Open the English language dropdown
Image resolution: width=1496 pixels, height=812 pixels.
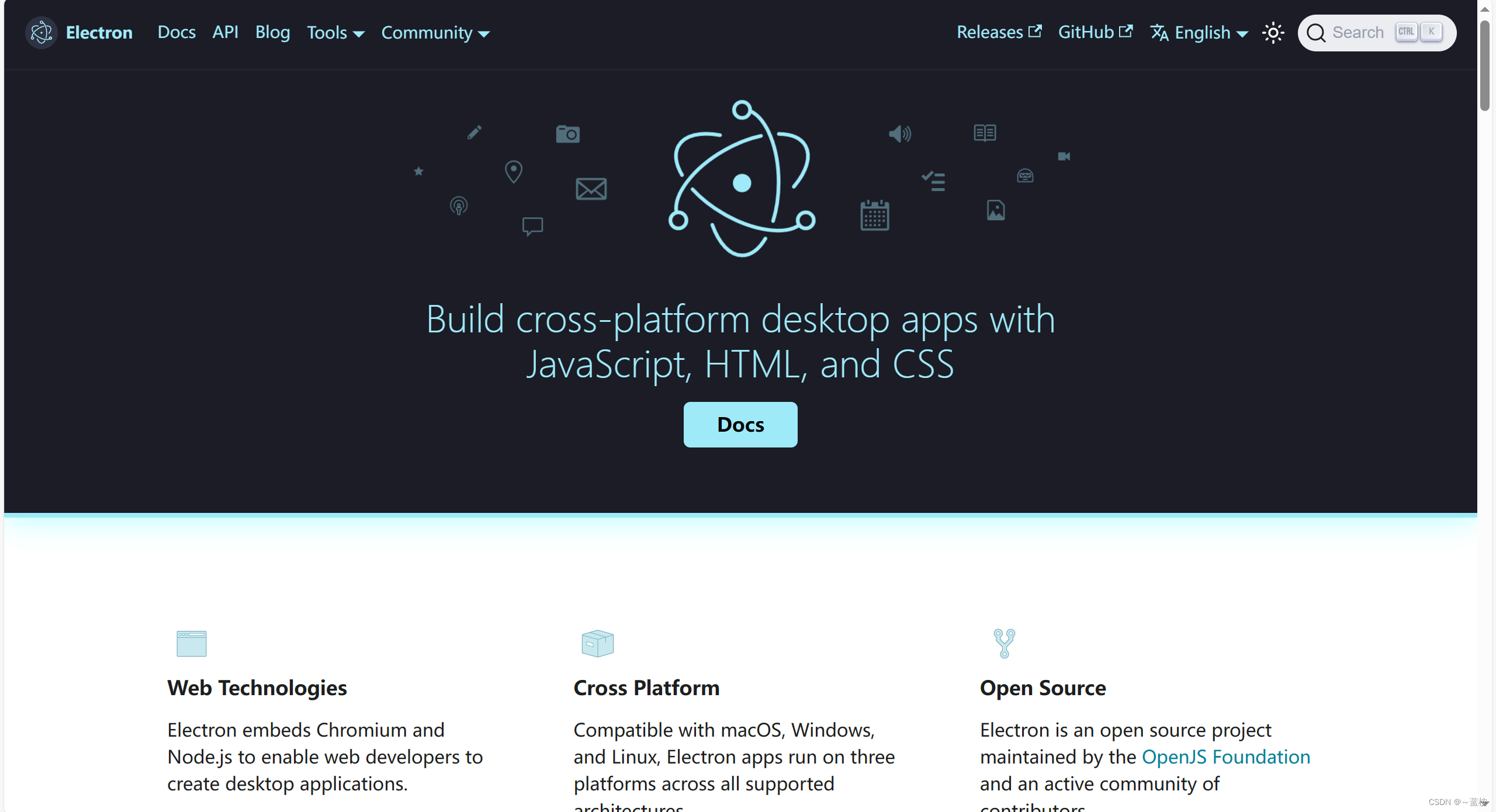(1199, 33)
